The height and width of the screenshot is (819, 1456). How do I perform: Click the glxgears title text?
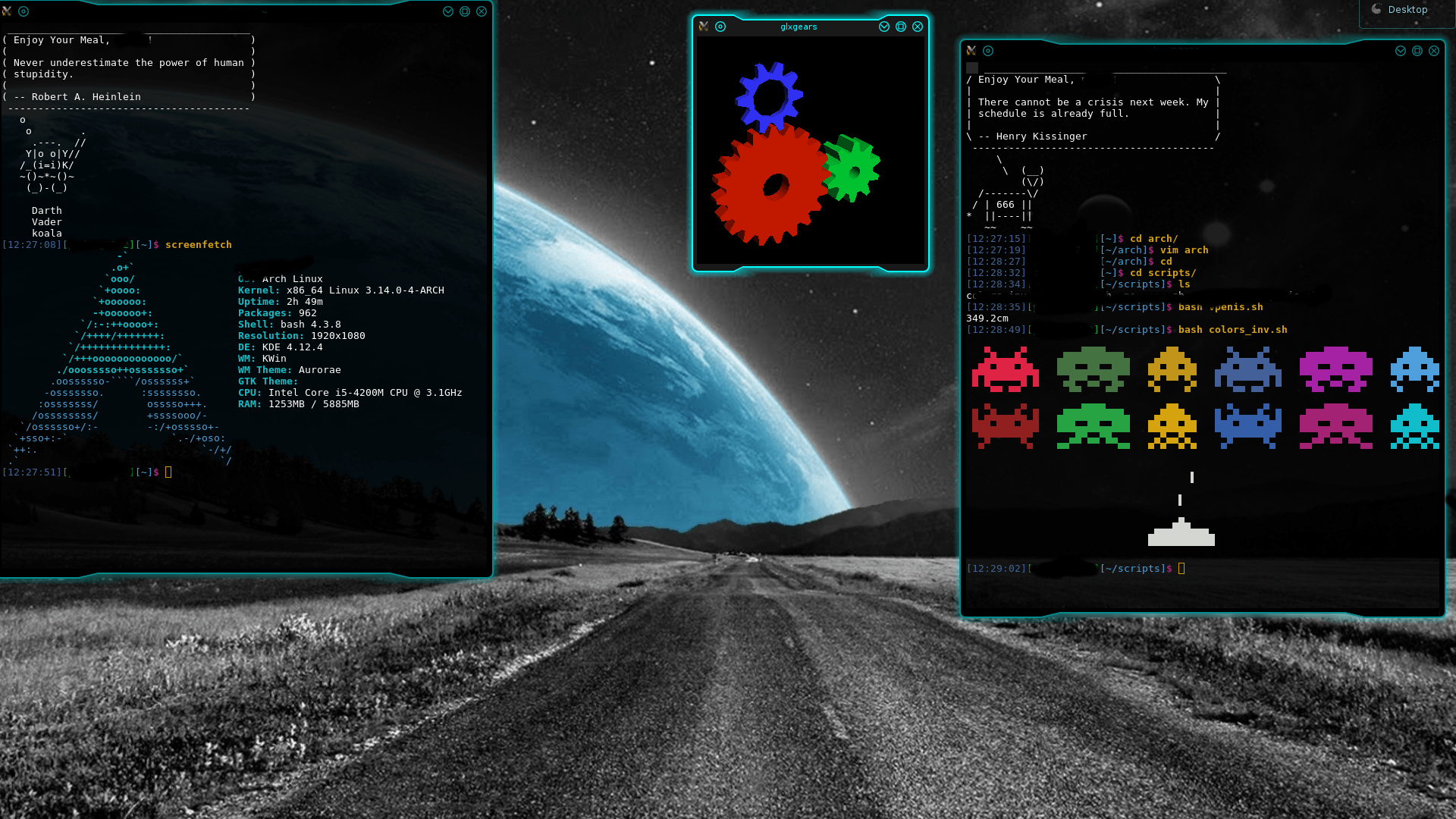click(x=799, y=27)
